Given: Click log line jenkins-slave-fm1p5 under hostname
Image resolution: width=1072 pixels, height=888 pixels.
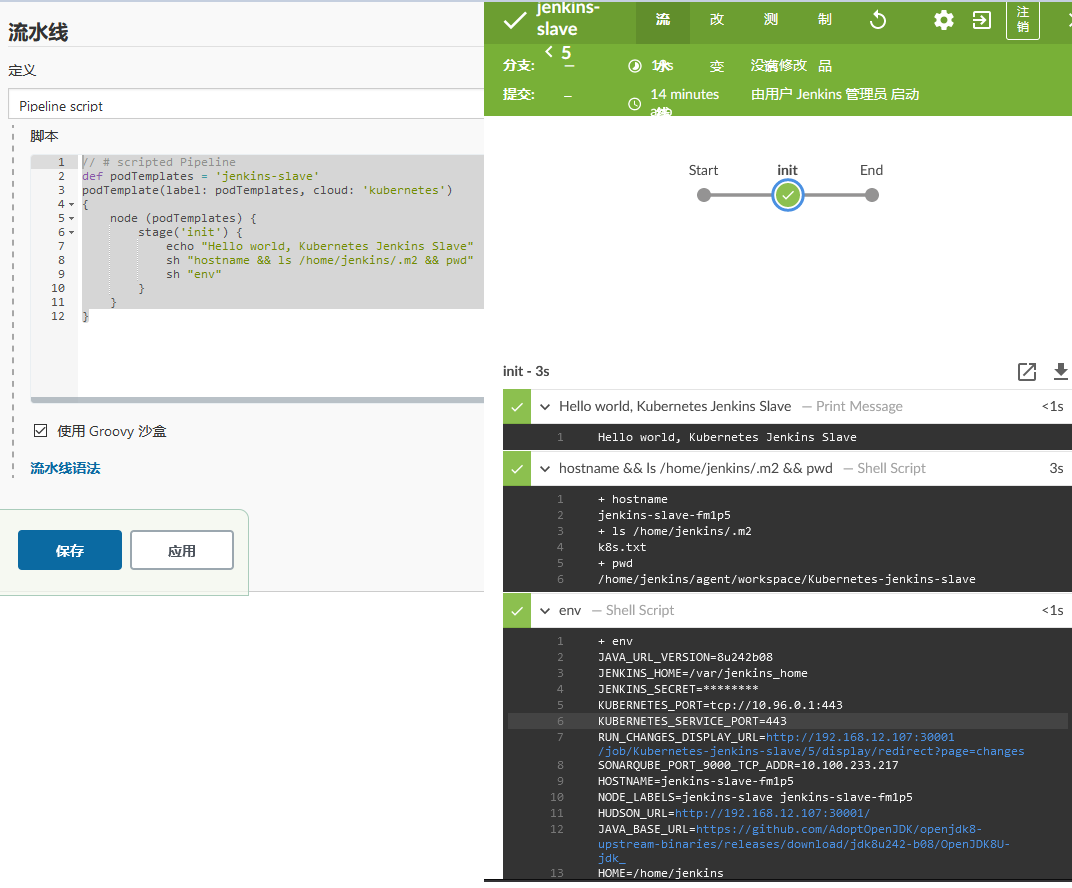Looking at the screenshot, I should [x=664, y=515].
